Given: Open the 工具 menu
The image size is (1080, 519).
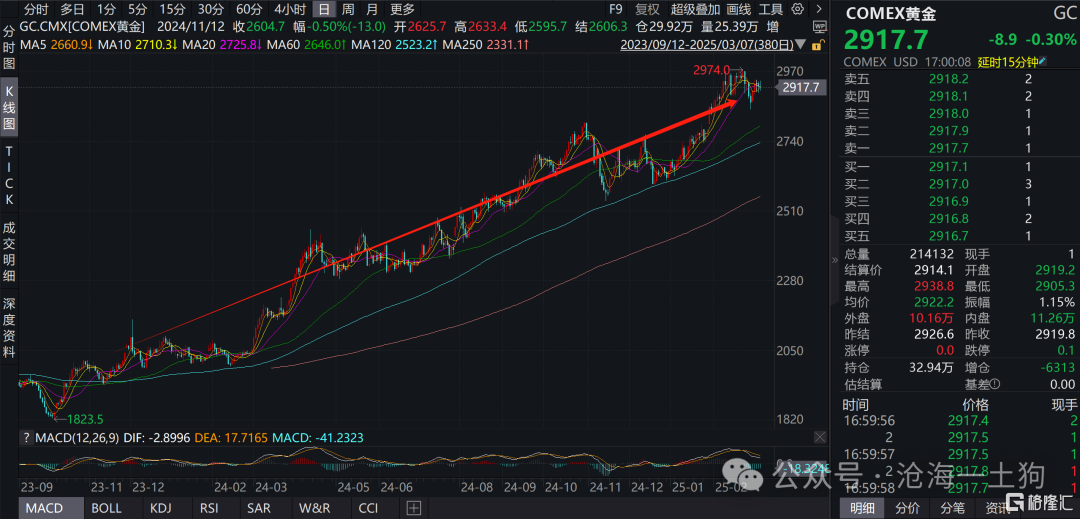Looking at the screenshot, I should [771, 9].
